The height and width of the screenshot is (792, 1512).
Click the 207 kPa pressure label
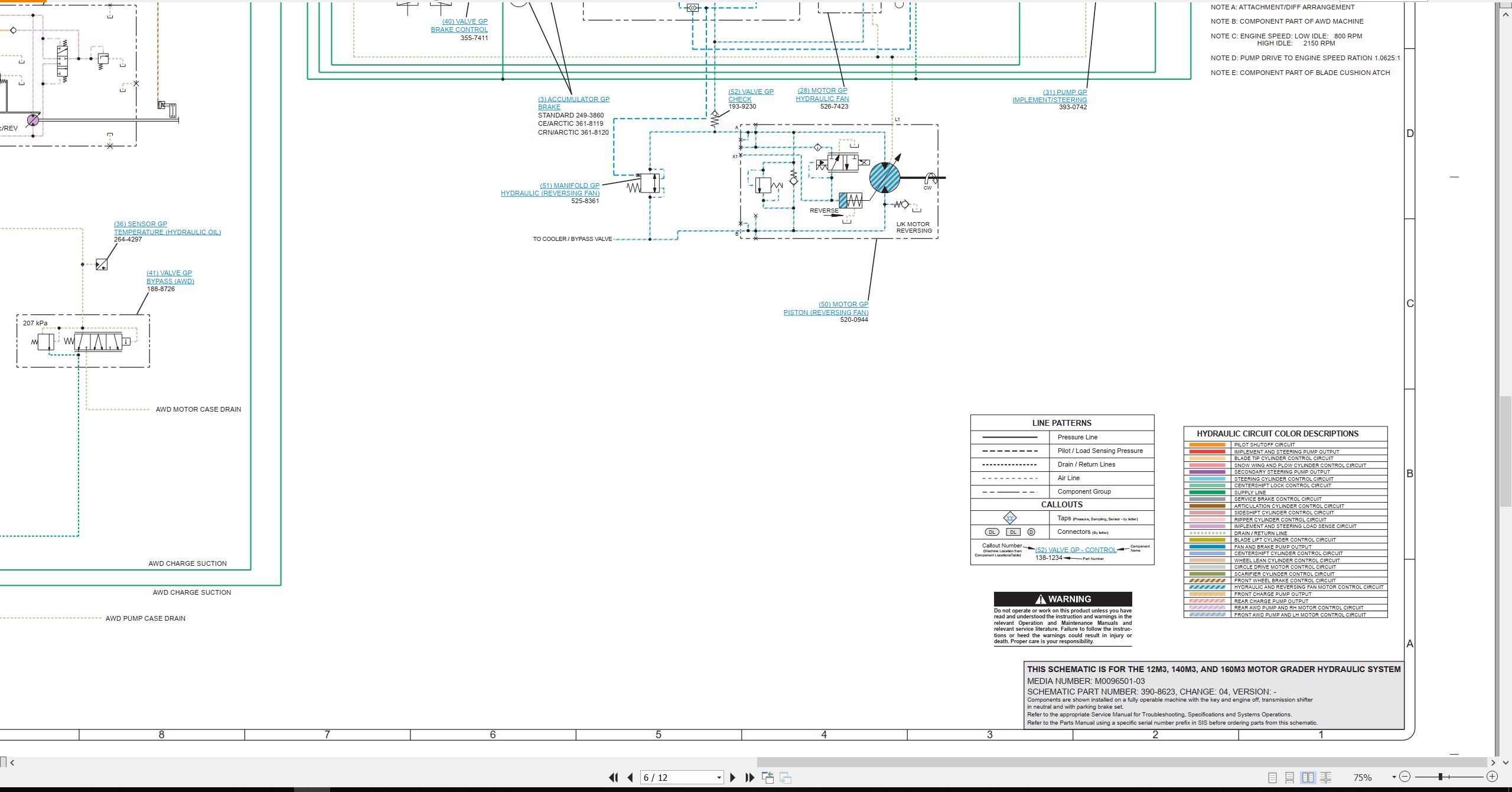(x=35, y=323)
